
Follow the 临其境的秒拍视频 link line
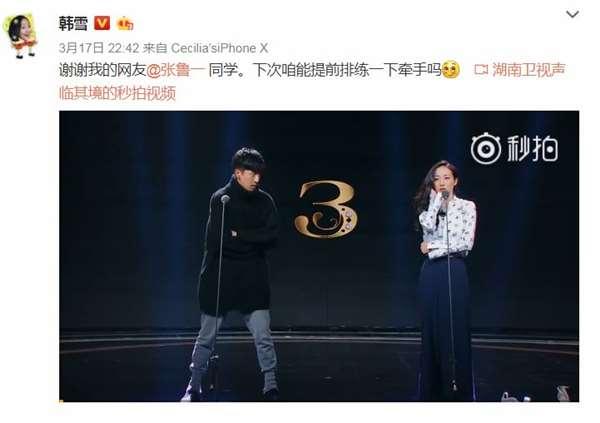click(117, 93)
